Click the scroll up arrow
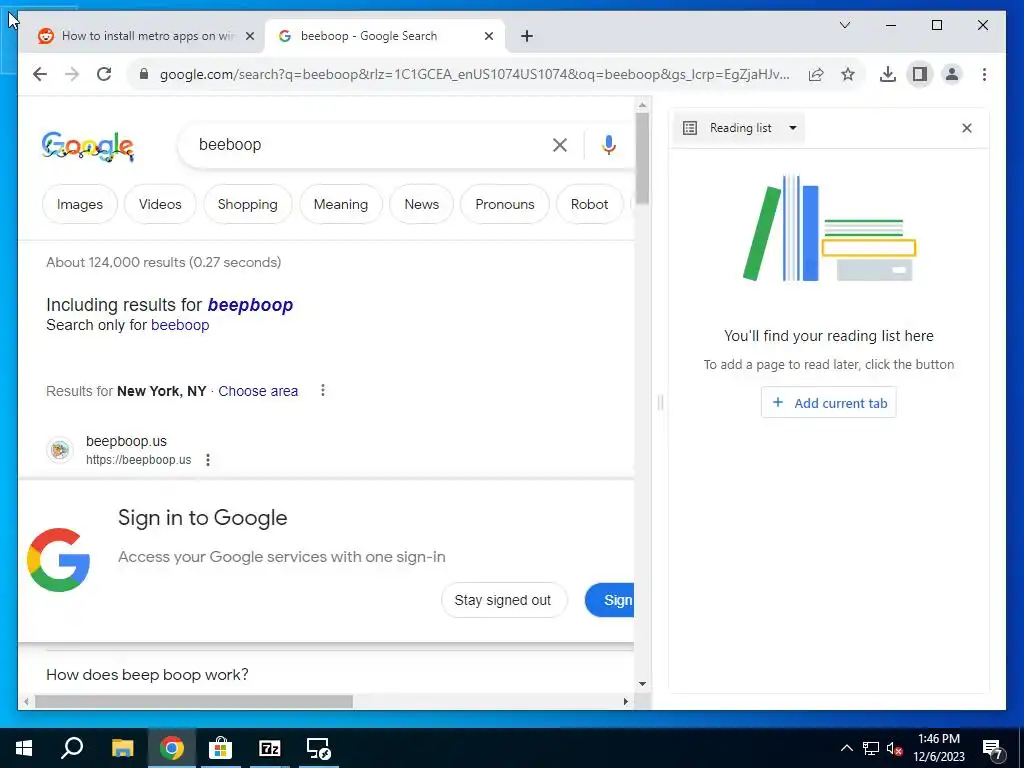Viewport: 1024px width, 768px height. (643, 105)
